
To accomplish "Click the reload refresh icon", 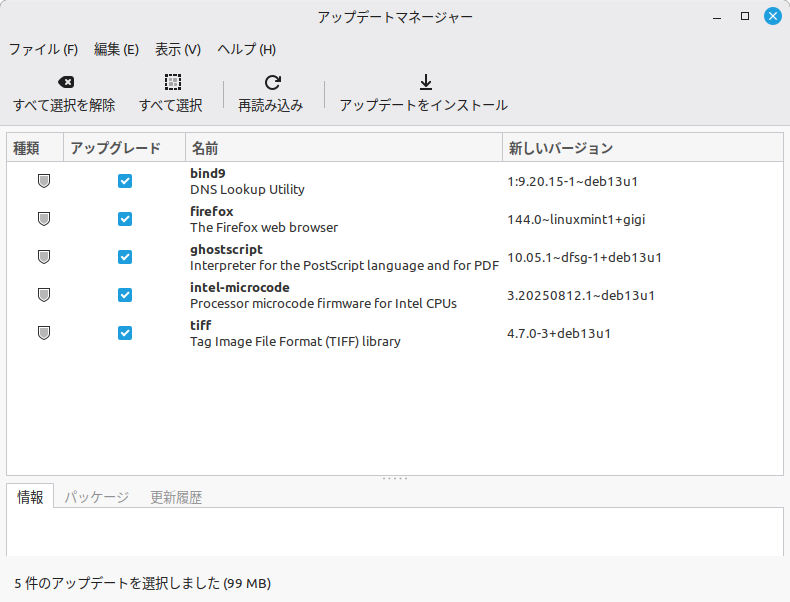I will [271, 83].
